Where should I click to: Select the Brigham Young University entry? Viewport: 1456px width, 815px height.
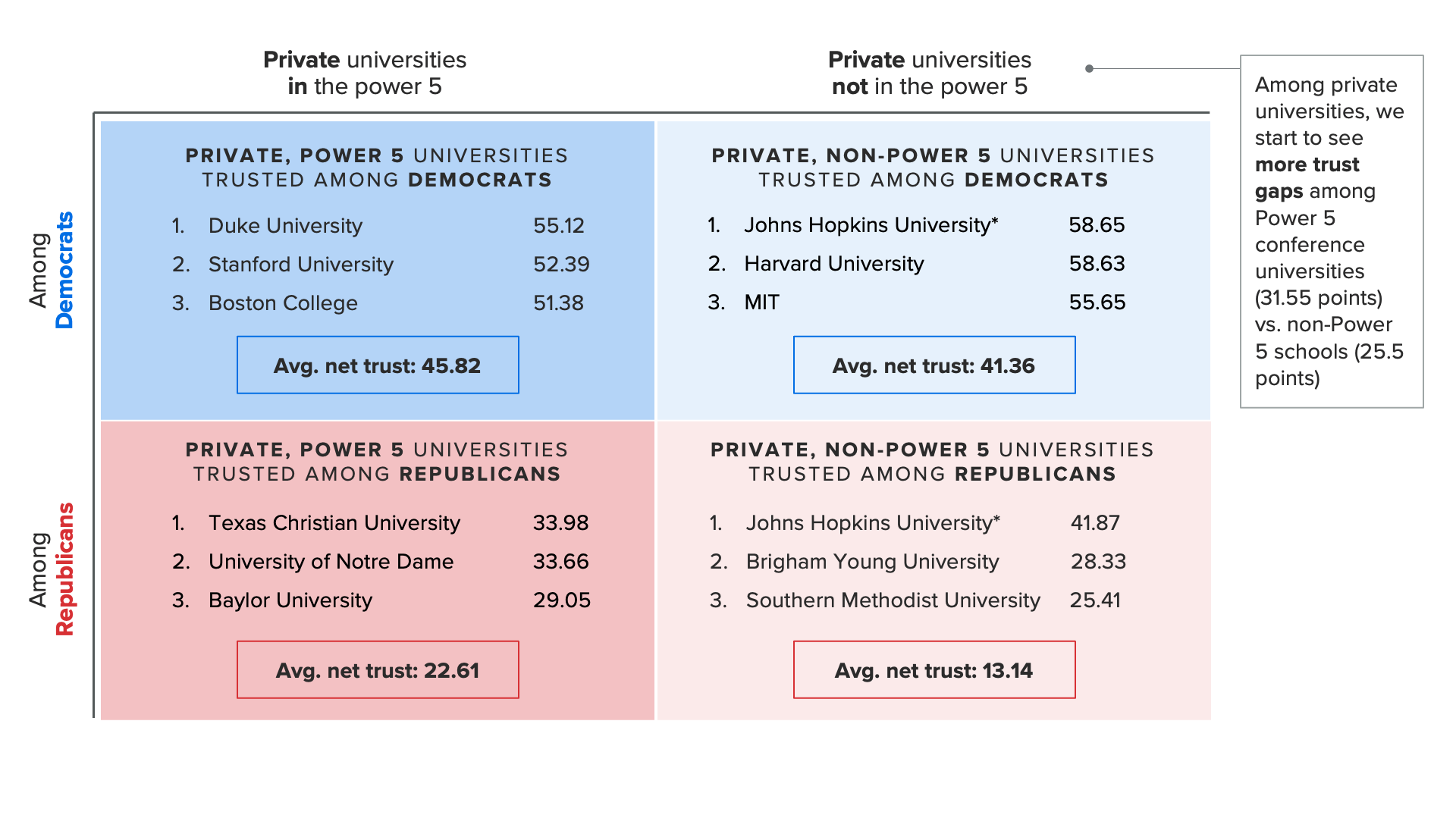click(872, 562)
